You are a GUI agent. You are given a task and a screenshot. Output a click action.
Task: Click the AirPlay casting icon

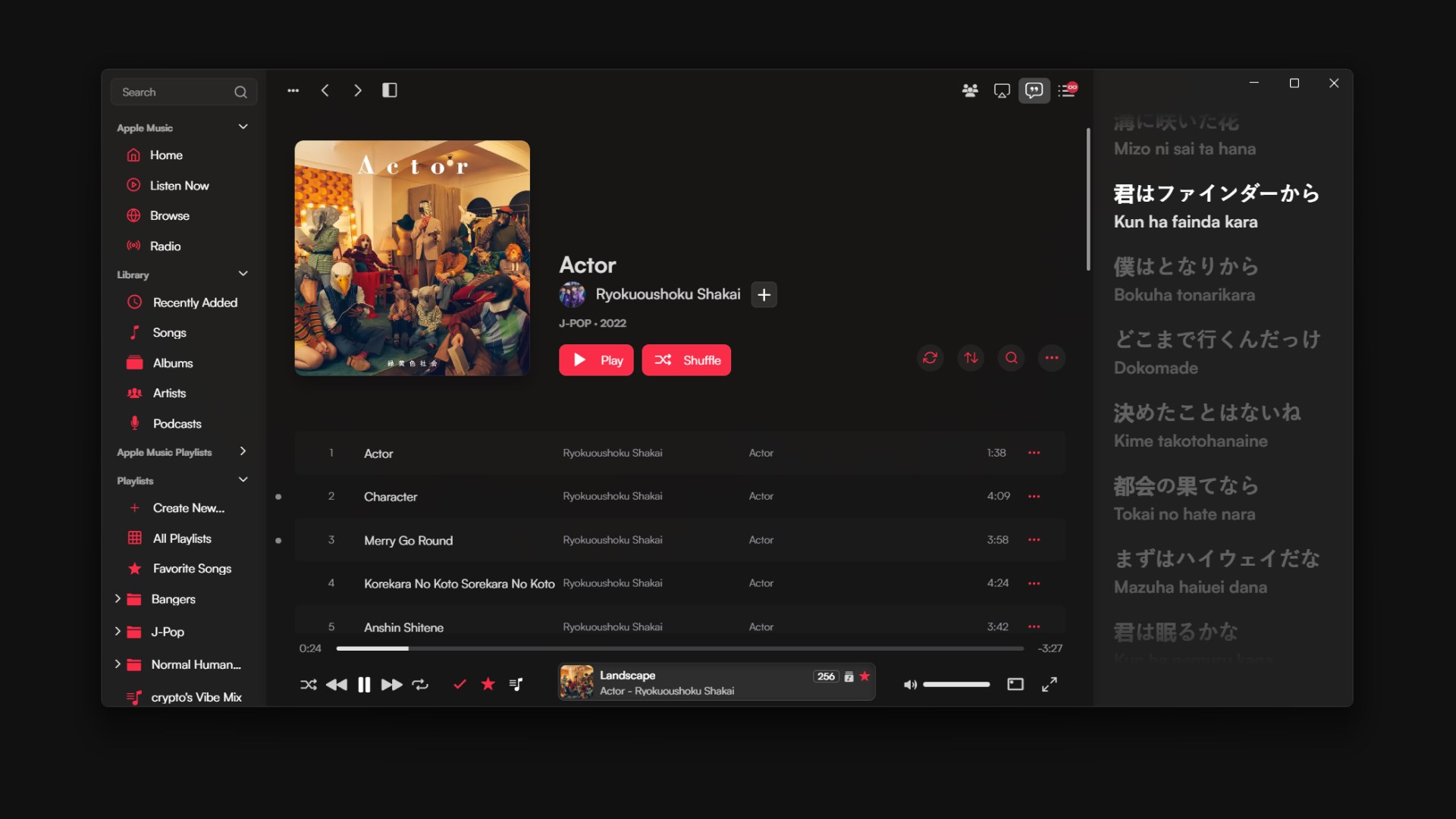[x=1002, y=90]
